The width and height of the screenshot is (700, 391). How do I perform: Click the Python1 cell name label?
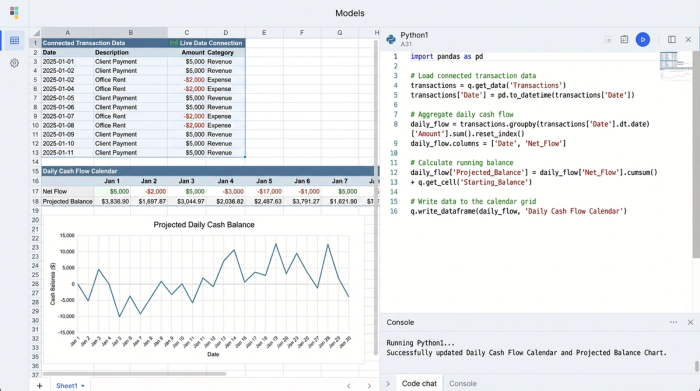(x=414, y=35)
